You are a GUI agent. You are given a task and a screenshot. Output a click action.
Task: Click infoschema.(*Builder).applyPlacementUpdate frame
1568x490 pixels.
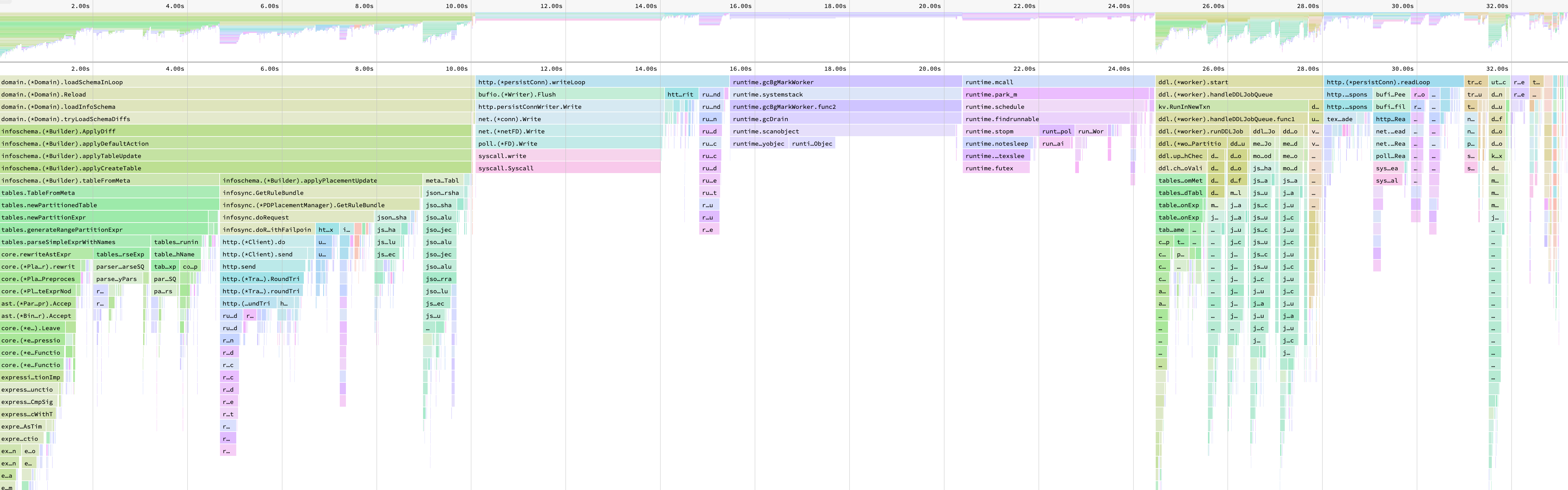tap(321, 180)
